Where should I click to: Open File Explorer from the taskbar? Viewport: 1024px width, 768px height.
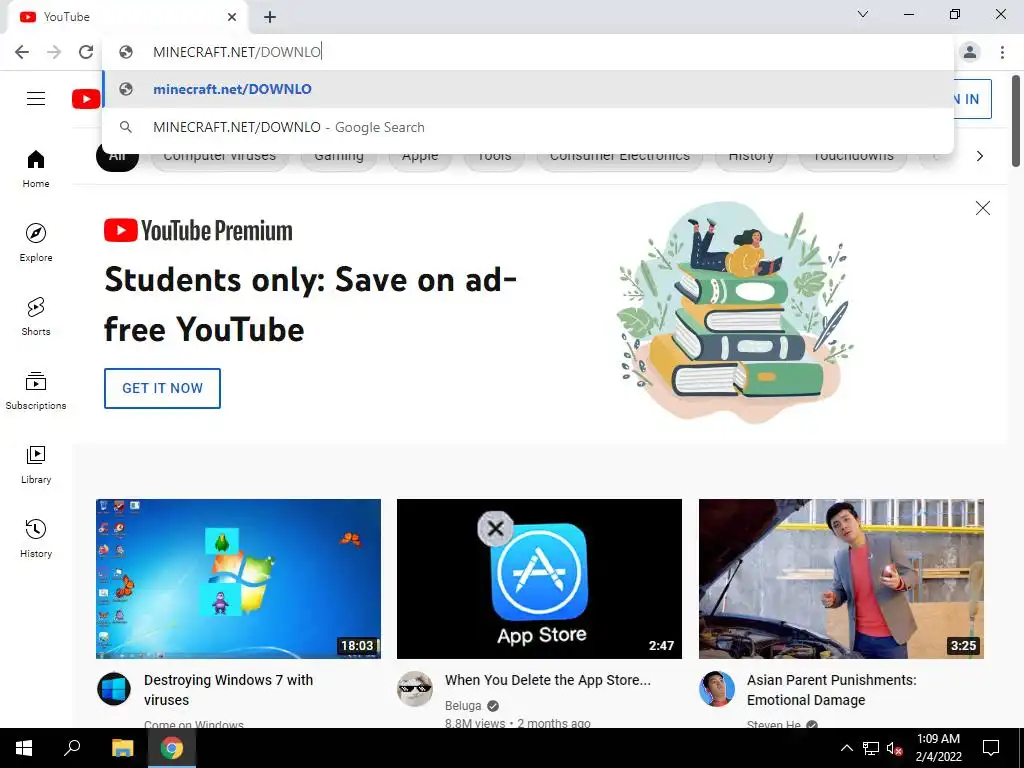(x=122, y=748)
